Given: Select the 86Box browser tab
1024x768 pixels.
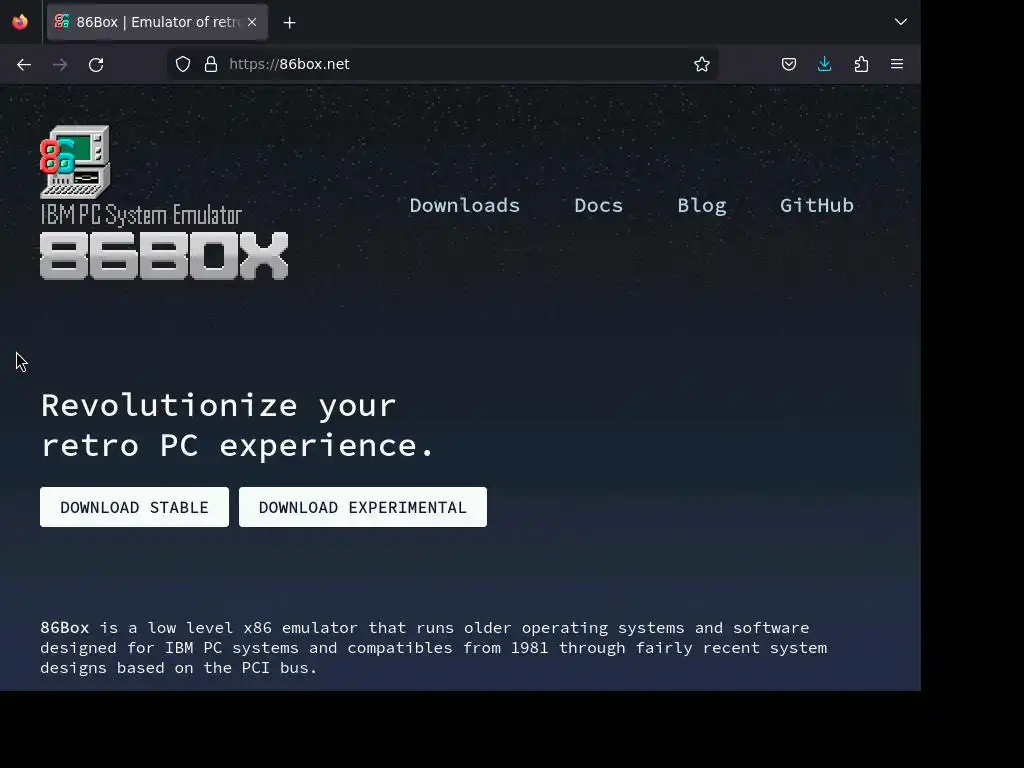Looking at the screenshot, I should pos(157,22).
